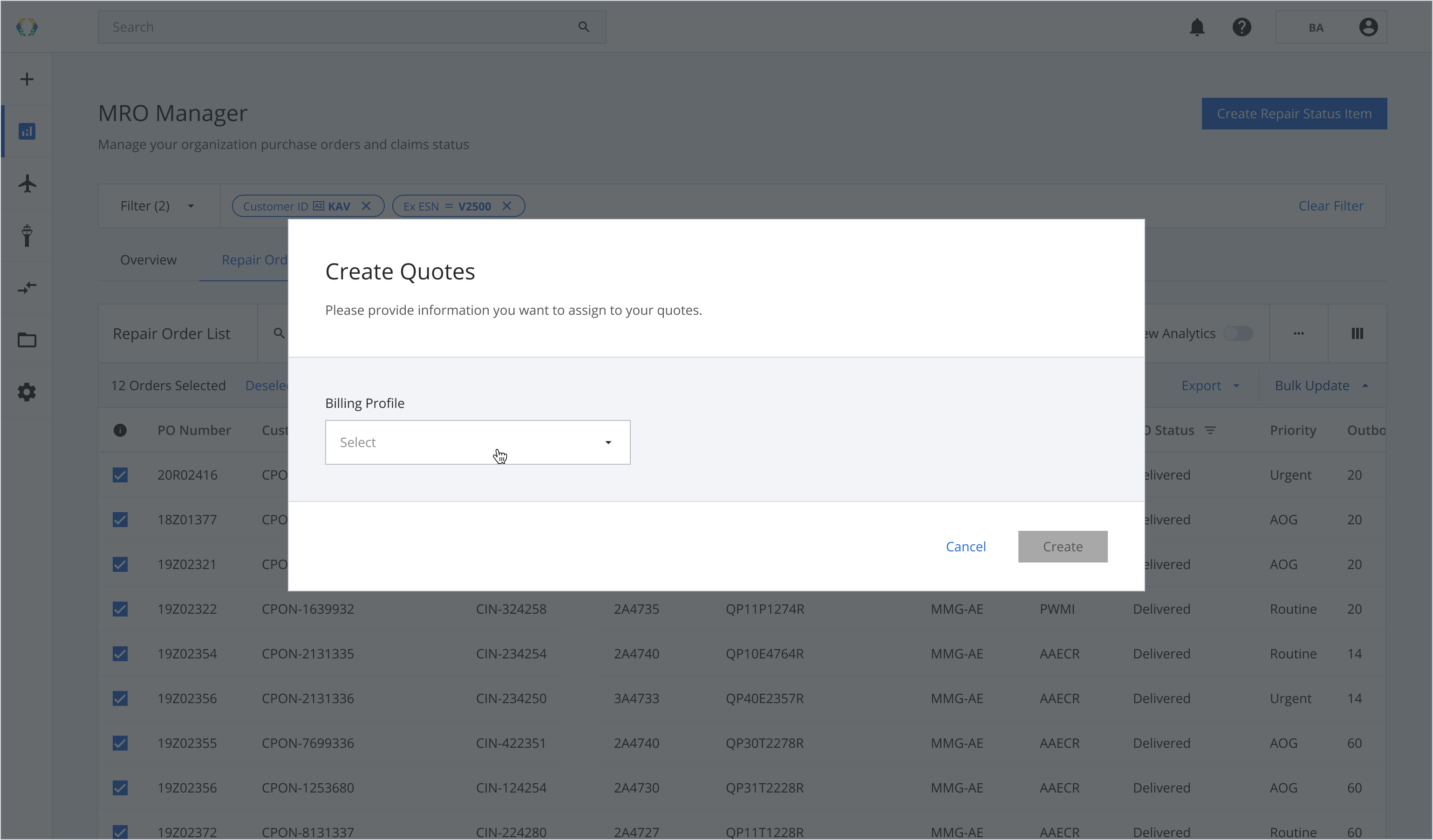Remove the Ex ESN V2500 filter chip

pos(507,206)
